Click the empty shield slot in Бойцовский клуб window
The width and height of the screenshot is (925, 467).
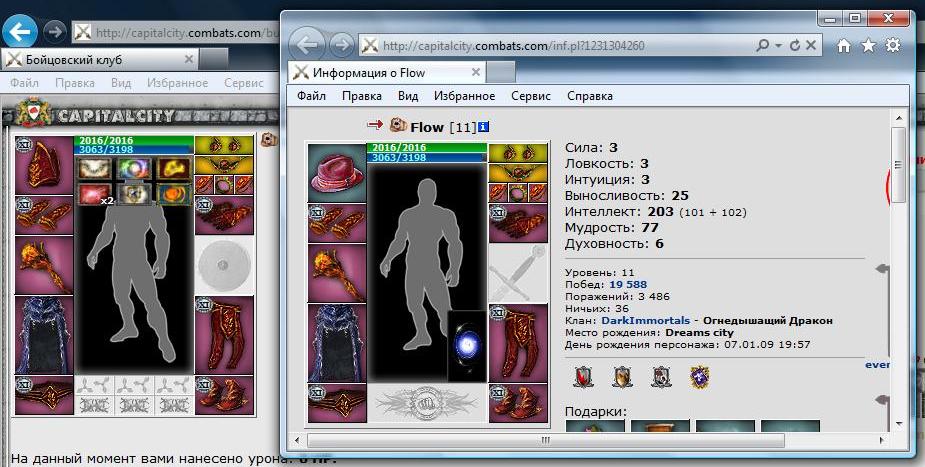pos(224,265)
